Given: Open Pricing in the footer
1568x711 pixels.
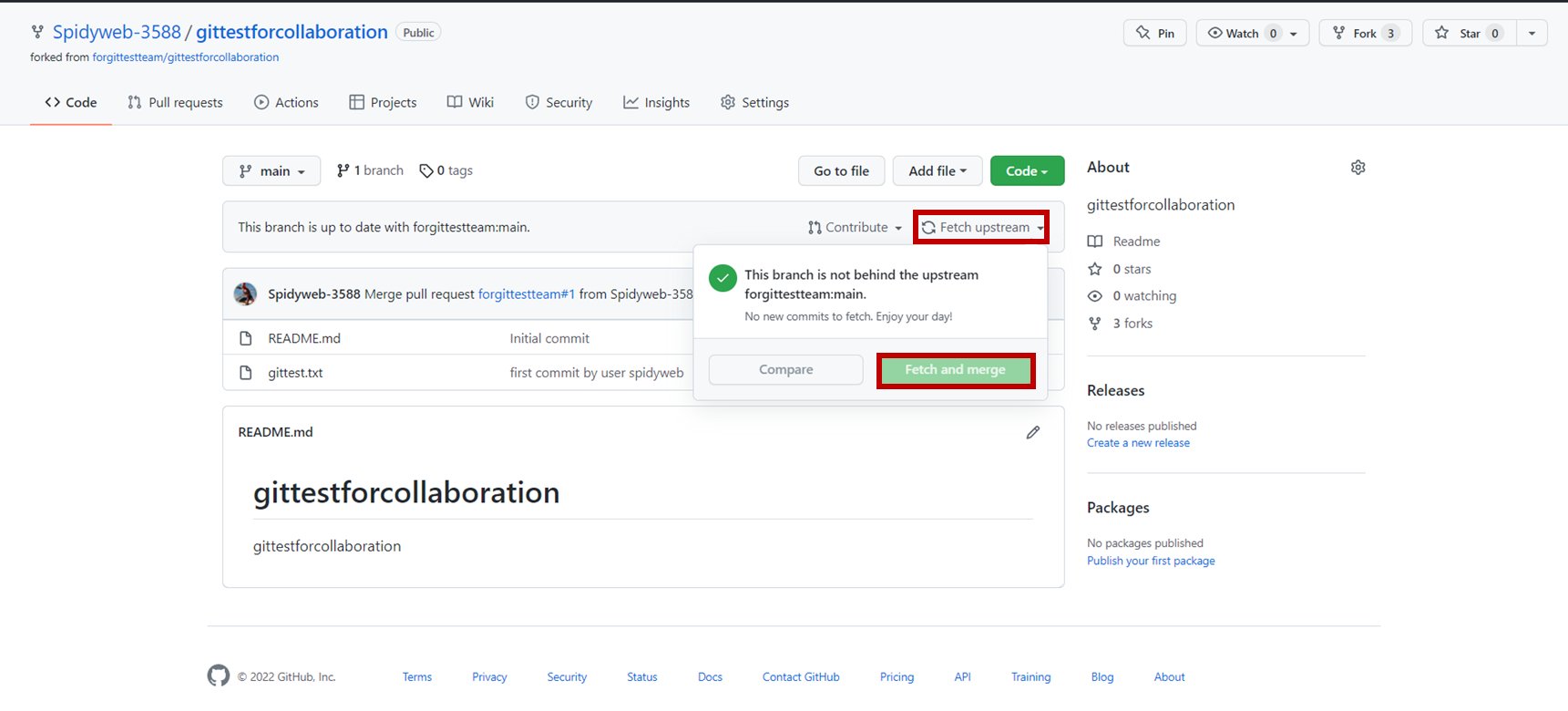Looking at the screenshot, I should click(897, 677).
